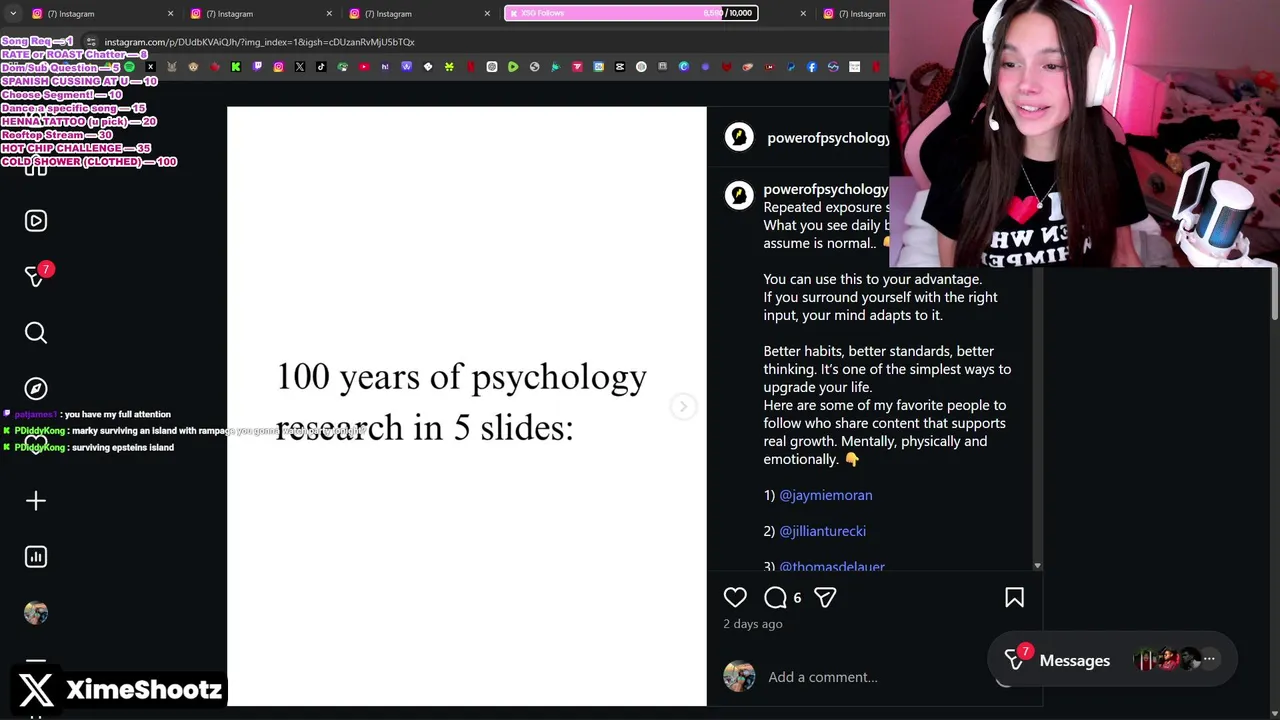The width and height of the screenshot is (1280, 720).
Task: Open the Facebook bookmark icon
Action: point(811,67)
